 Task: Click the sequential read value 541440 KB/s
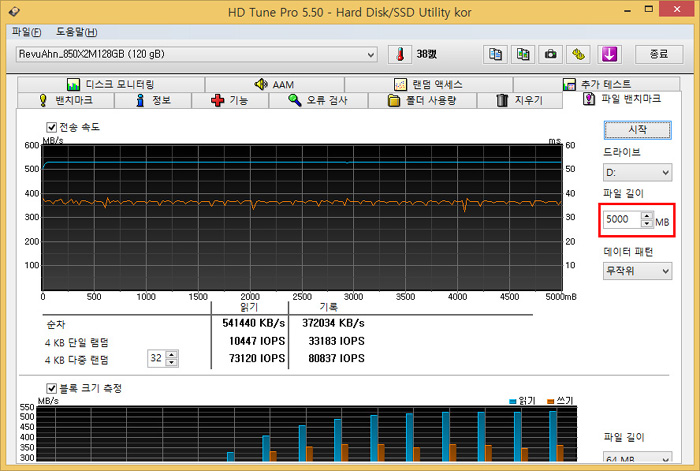tap(254, 323)
